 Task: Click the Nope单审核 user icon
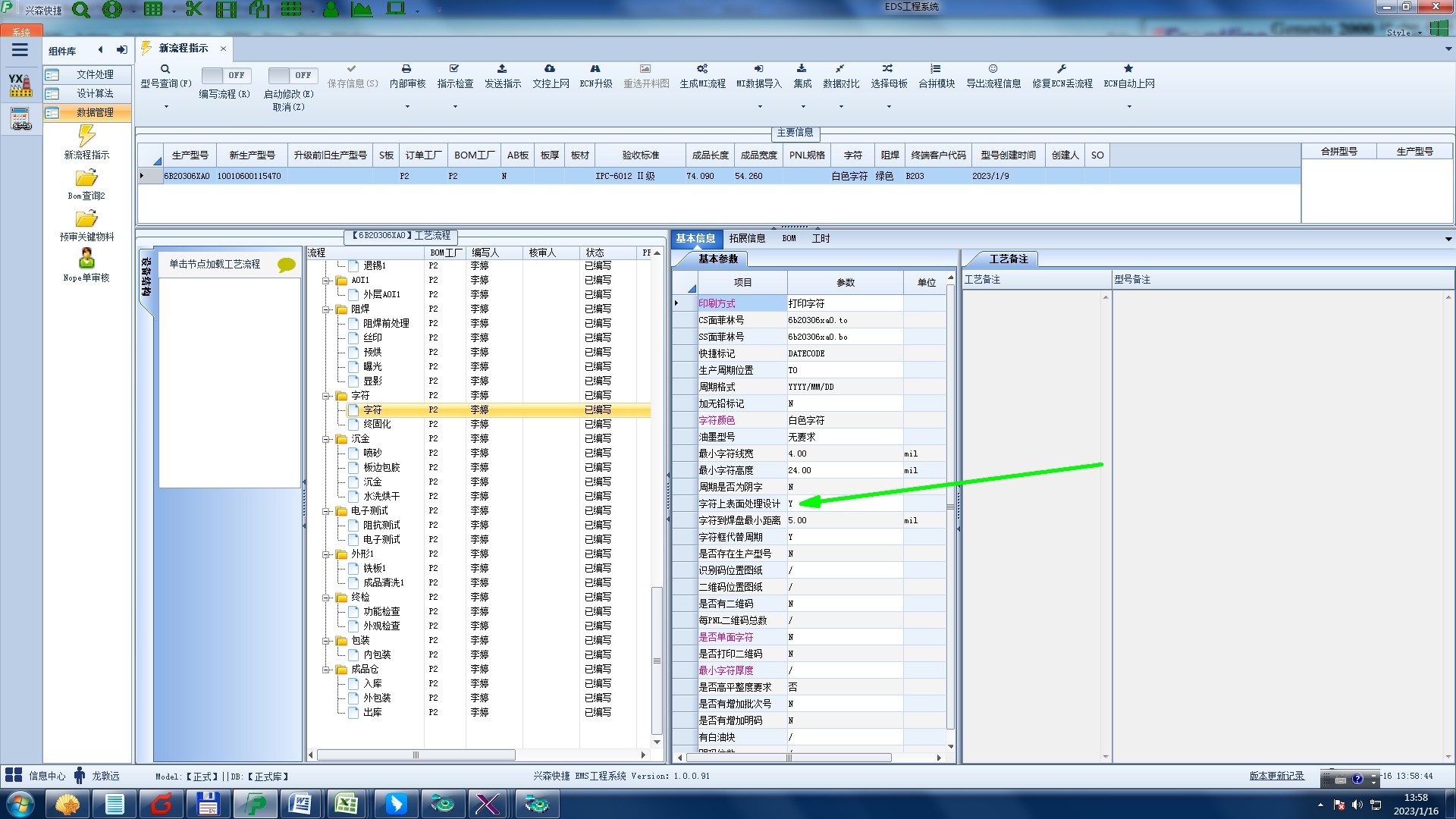coord(86,259)
